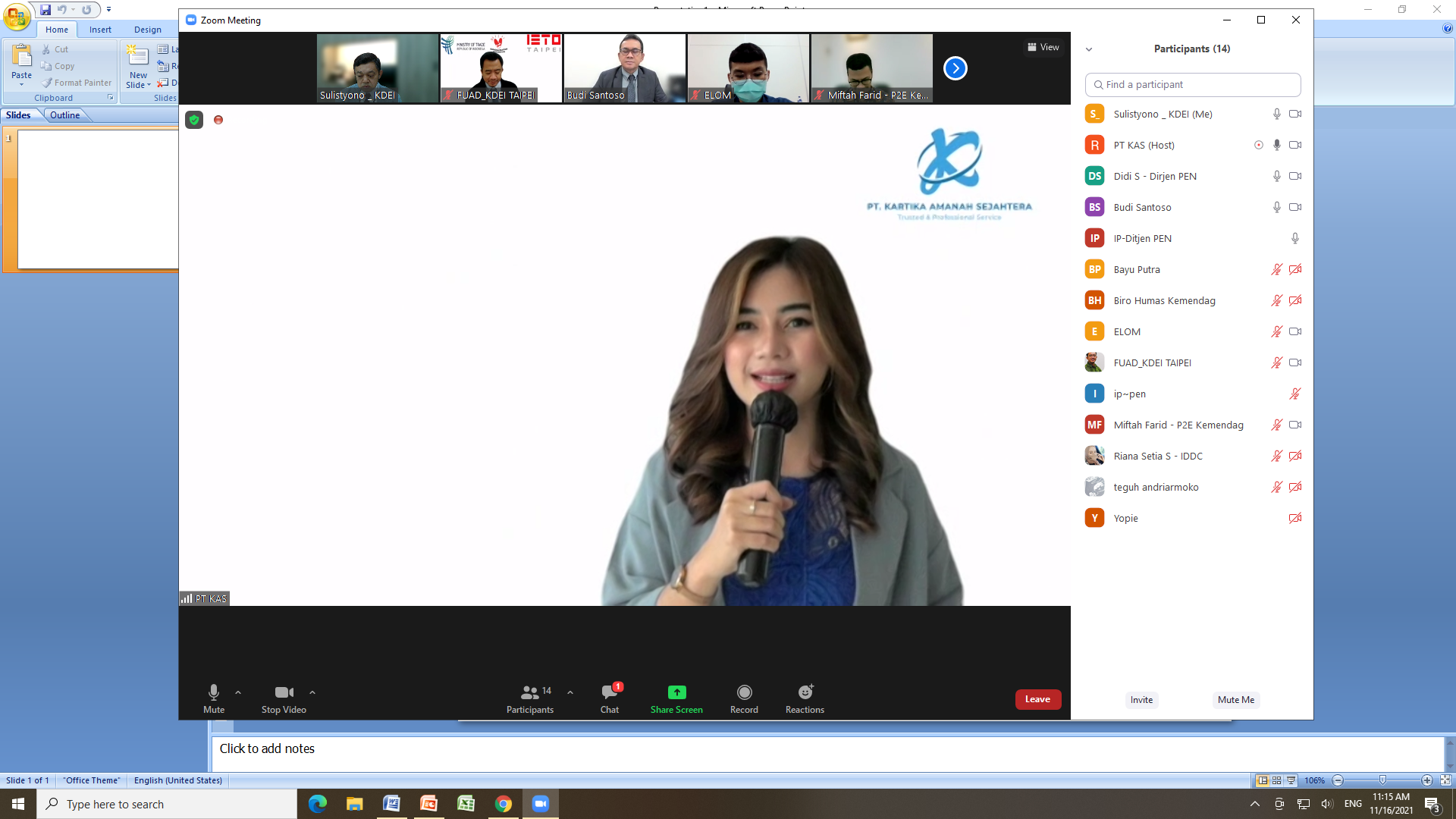
Task: Toggle microphone for Sulistyono _ KDEI (Me)
Action: coord(1276,114)
